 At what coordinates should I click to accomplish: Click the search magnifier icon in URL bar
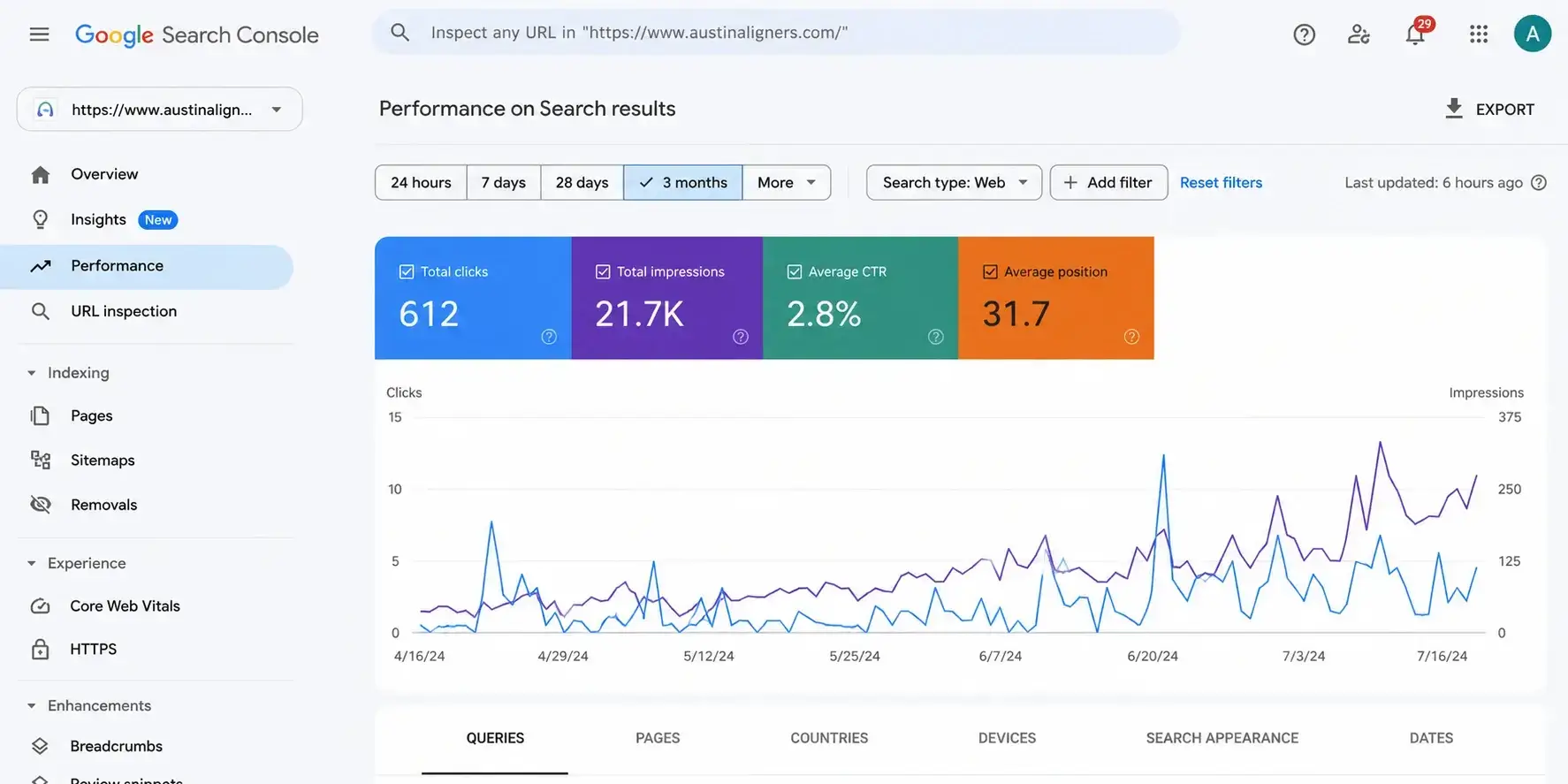click(400, 33)
